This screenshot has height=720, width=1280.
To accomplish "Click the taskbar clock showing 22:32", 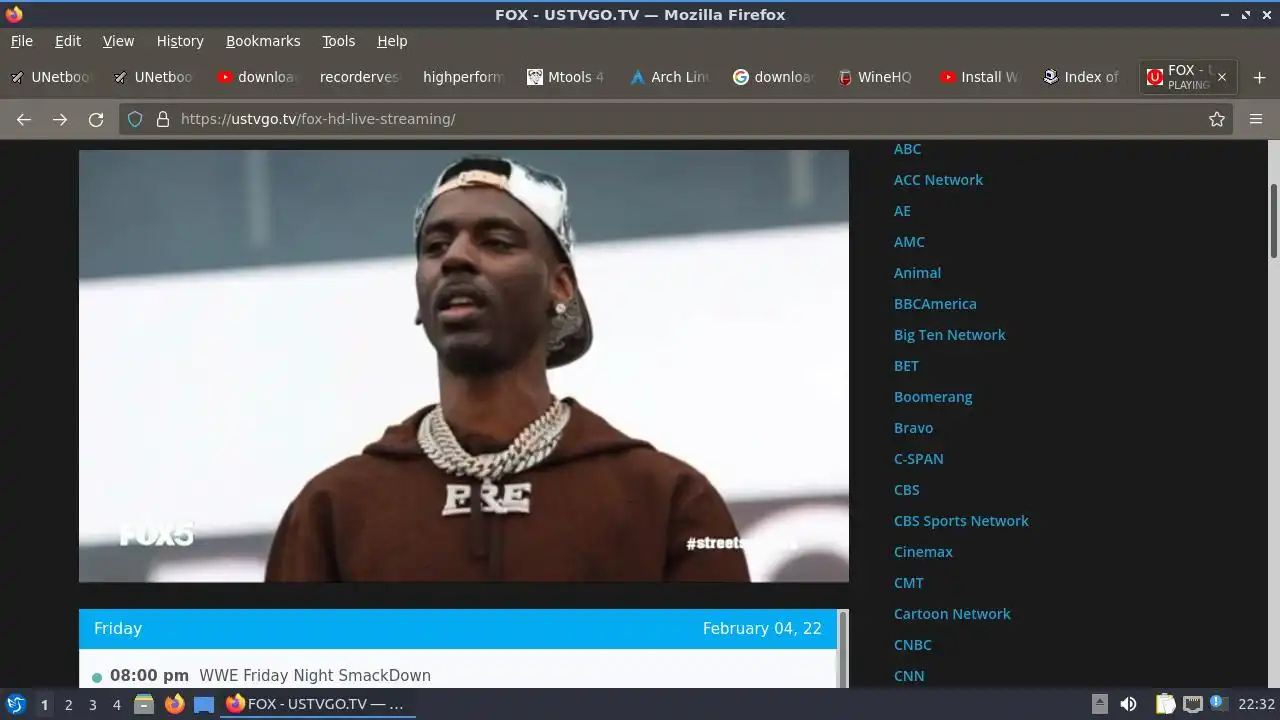I will click(x=1256, y=704).
